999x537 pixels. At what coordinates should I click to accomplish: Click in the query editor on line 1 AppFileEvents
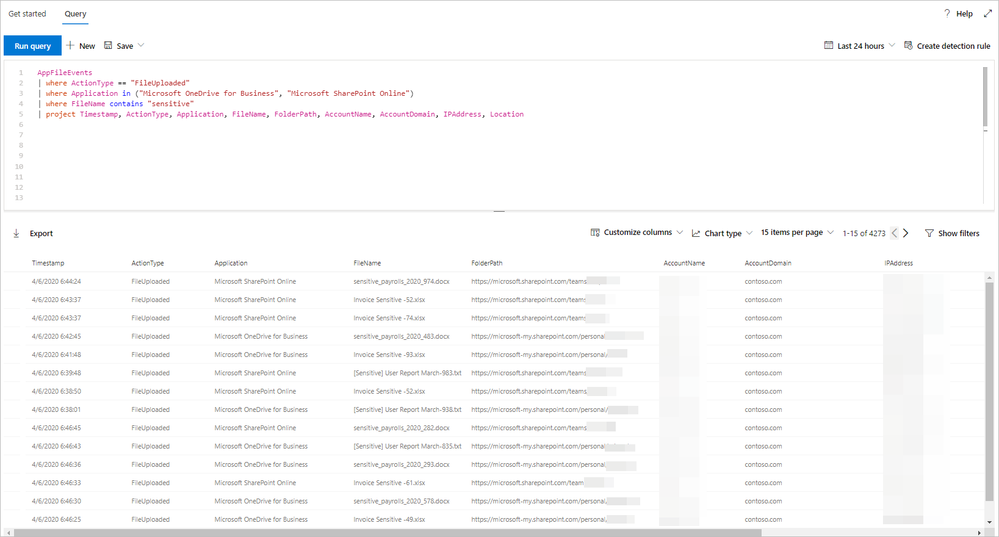(64, 73)
